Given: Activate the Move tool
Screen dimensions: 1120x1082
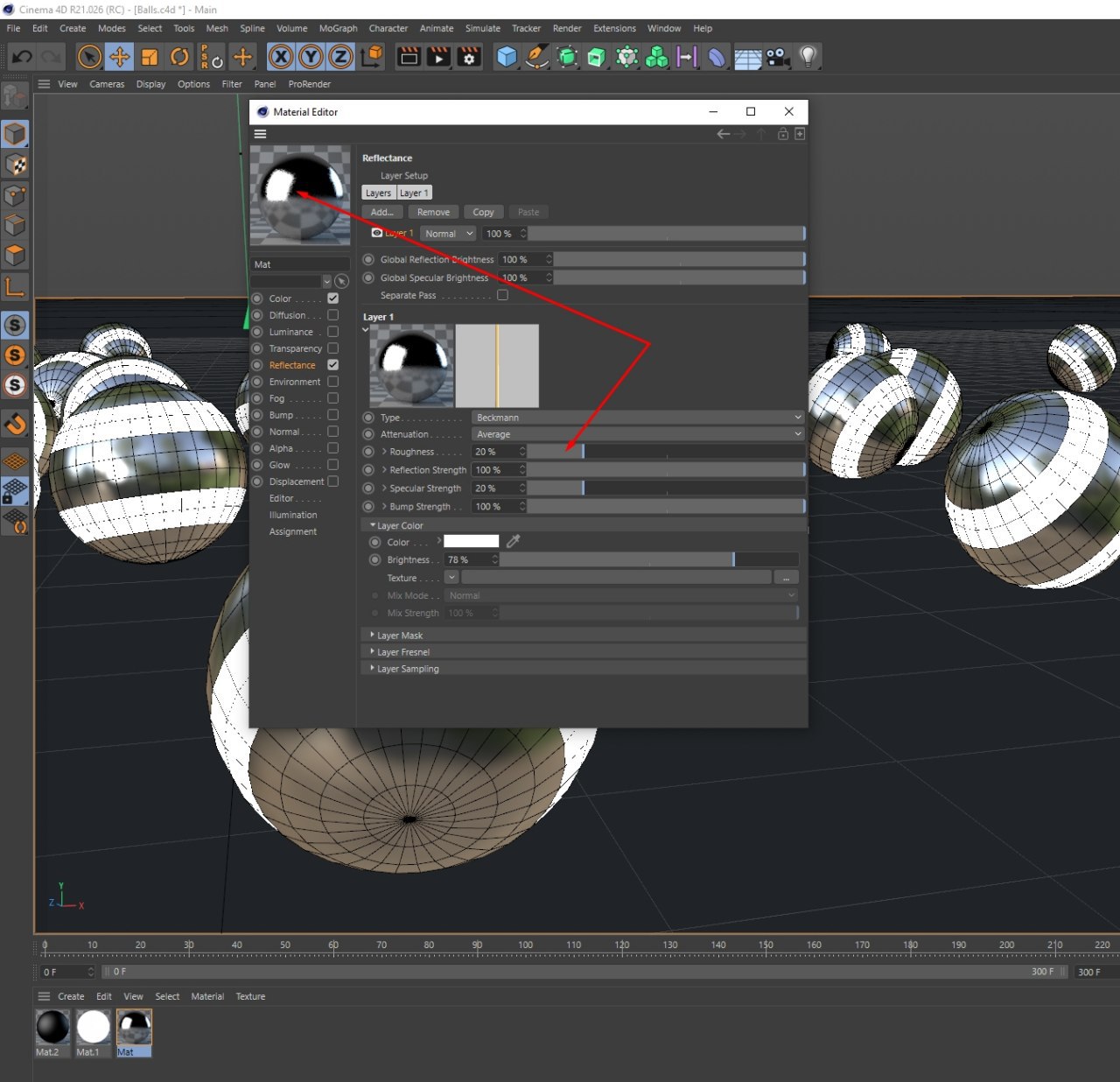Looking at the screenshot, I should 120,58.
